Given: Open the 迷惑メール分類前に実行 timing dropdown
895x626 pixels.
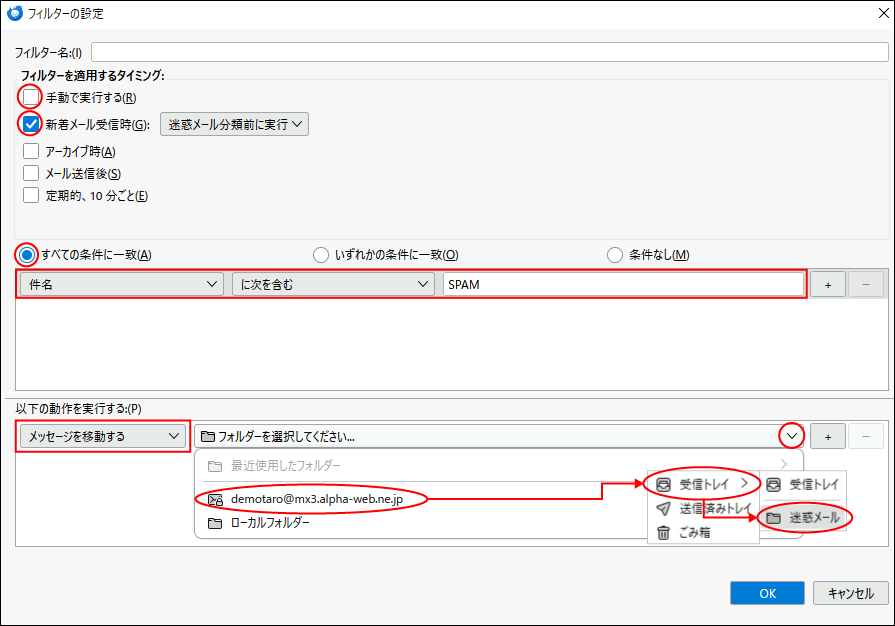Looking at the screenshot, I should point(234,125).
